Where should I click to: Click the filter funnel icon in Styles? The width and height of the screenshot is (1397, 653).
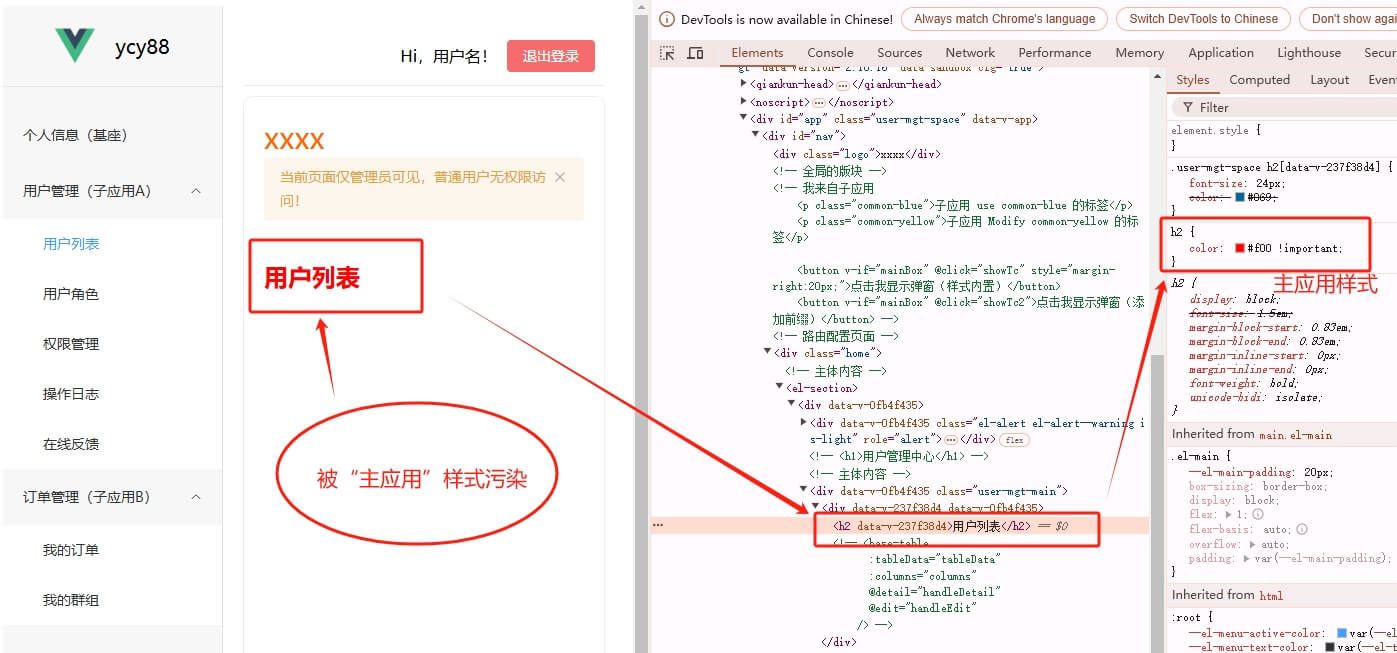tap(1187, 108)
